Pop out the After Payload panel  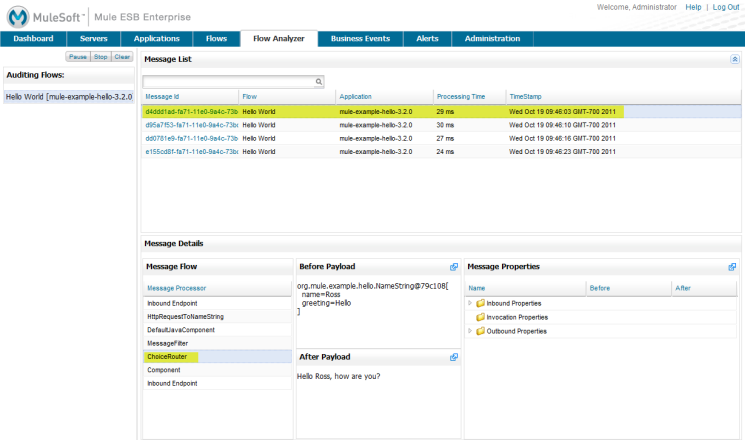453,357
